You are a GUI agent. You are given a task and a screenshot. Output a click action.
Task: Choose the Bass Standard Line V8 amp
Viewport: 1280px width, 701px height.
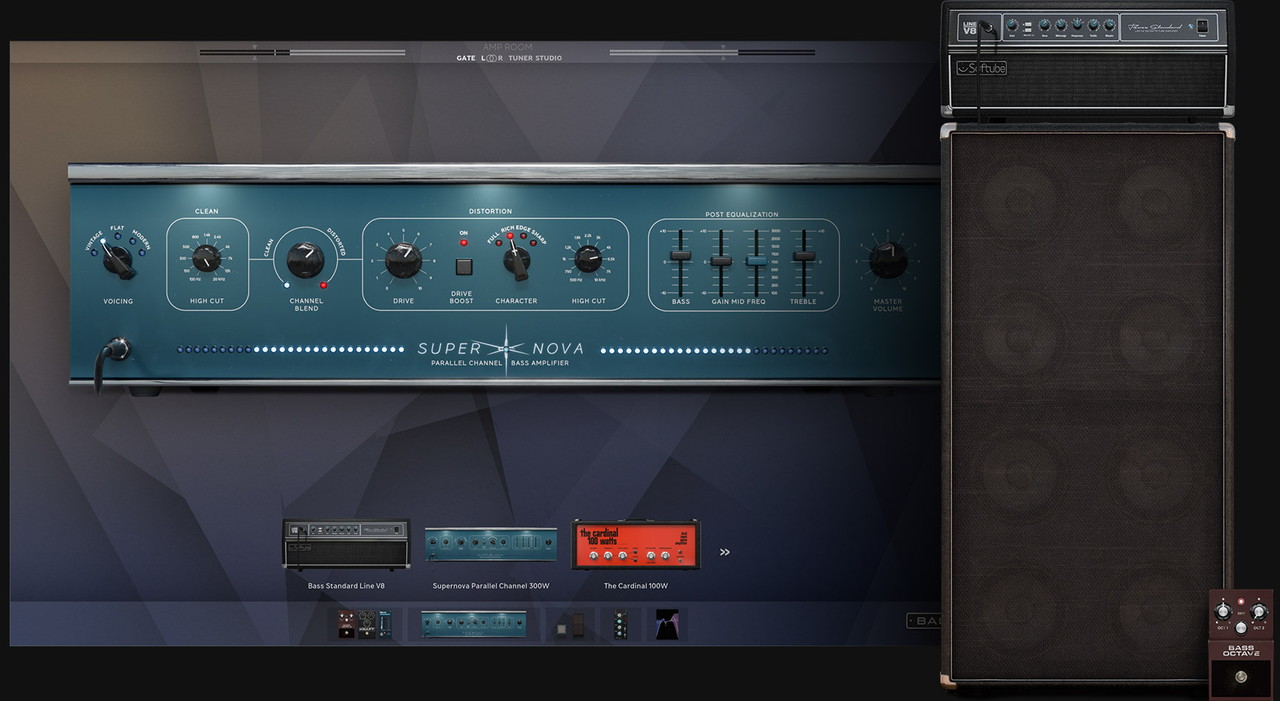(x=346, y=545)
